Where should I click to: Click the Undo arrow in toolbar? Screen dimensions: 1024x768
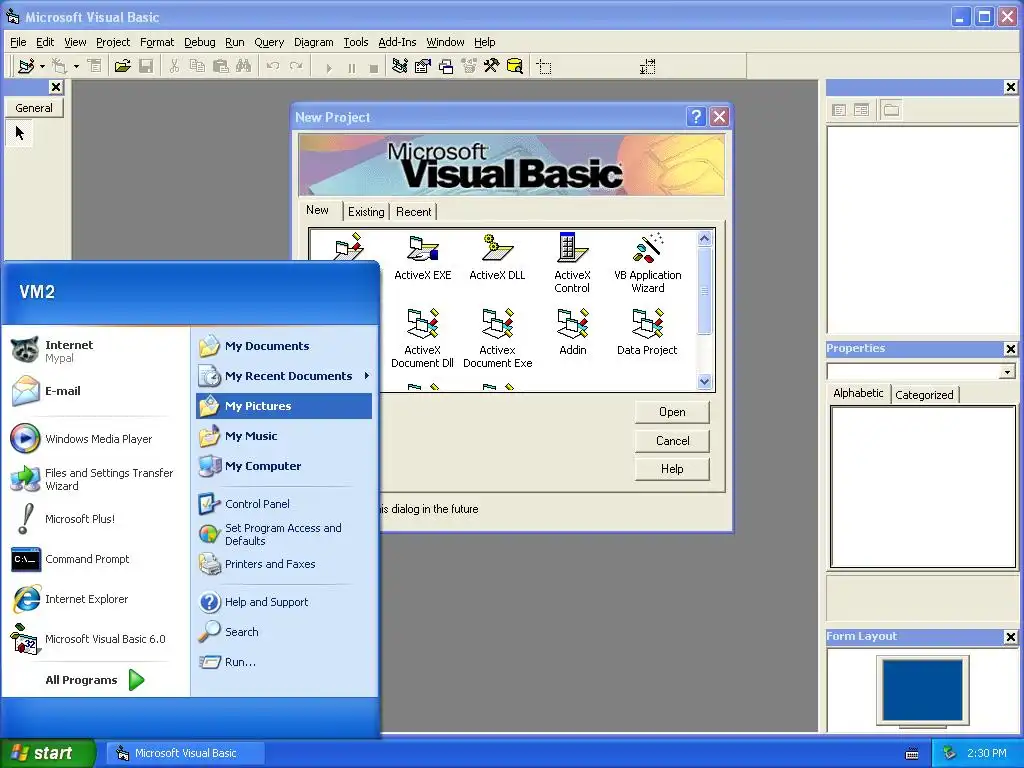click(x=273, y=66)
